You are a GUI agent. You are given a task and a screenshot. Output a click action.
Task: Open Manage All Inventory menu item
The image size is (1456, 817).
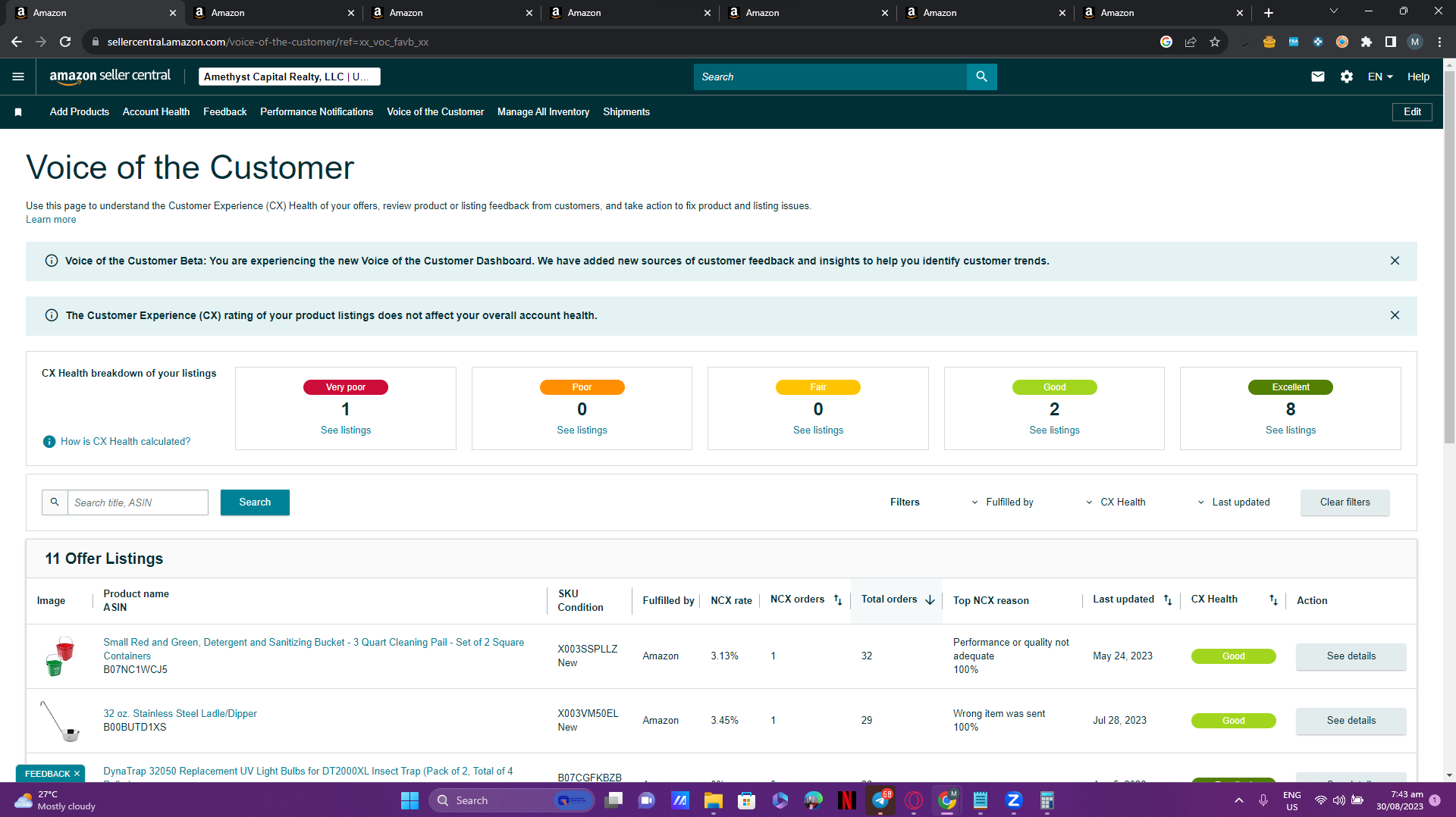pos(543,112)
